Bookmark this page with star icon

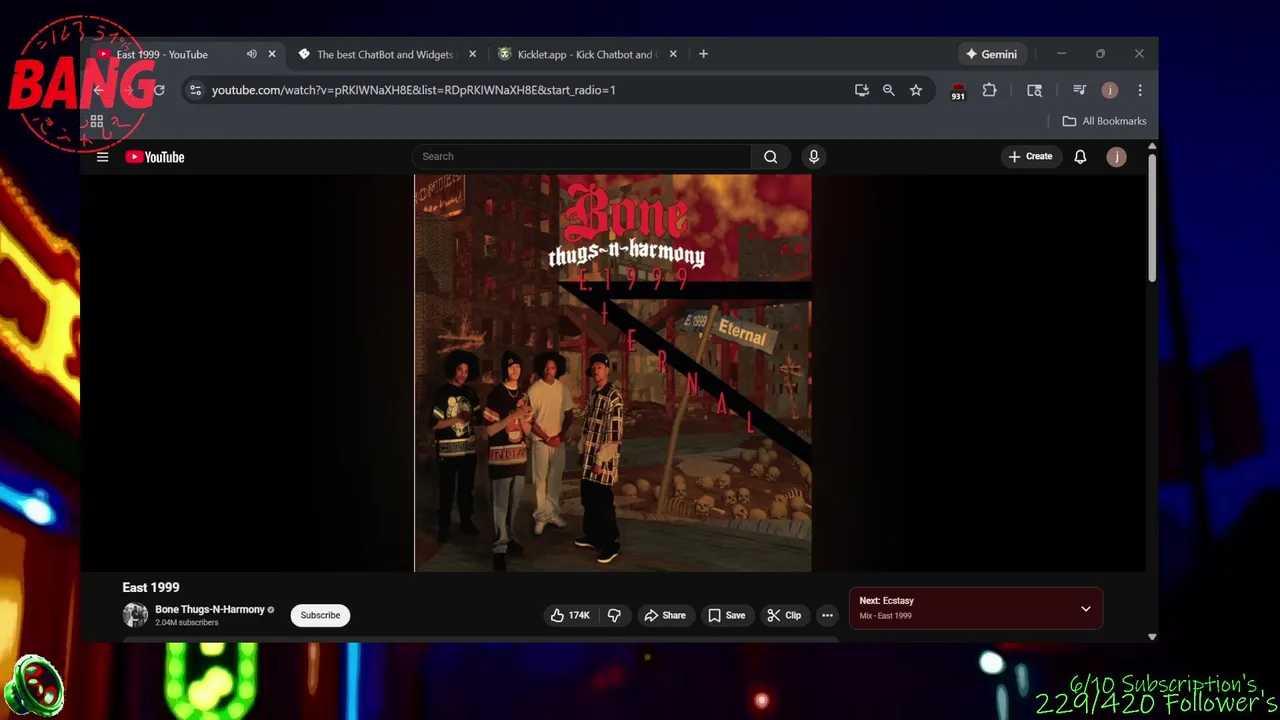click(x=915, y=90)
